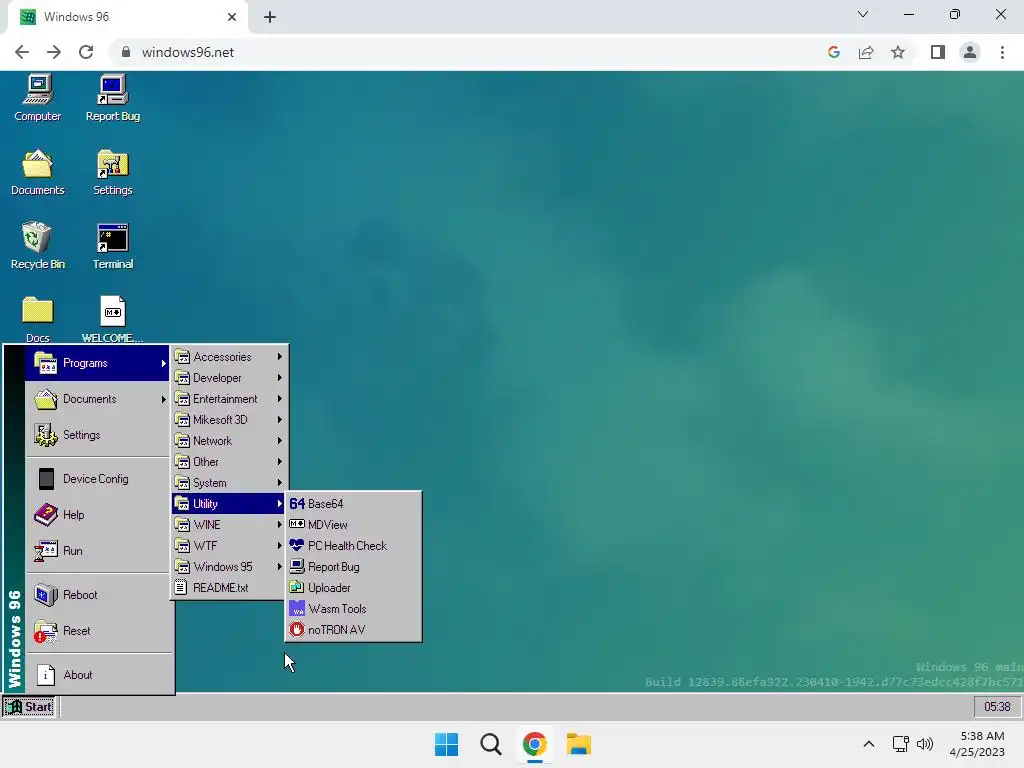The image size is (1024, 768).
Task: Open the Recycle Bin icon
Action: click(37, 246)
